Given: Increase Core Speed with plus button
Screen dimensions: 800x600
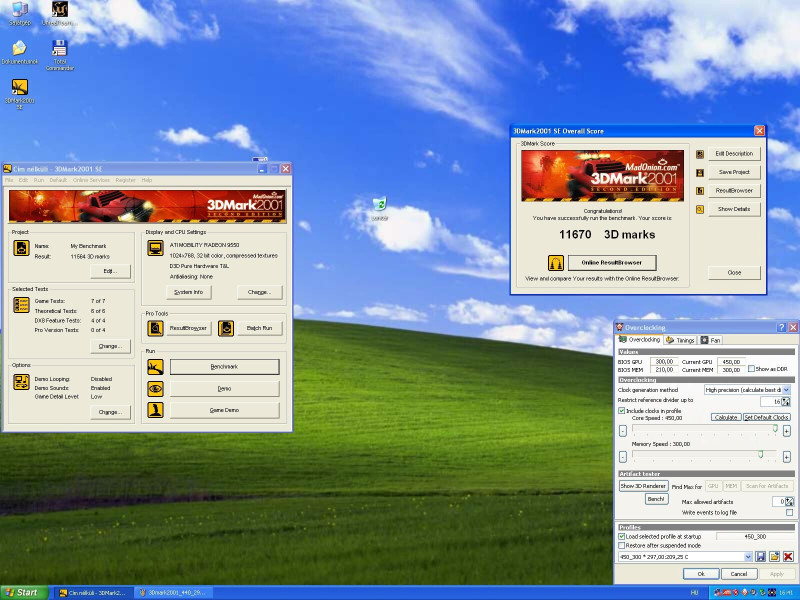Looking at the screenshot, I should [787, 431].
